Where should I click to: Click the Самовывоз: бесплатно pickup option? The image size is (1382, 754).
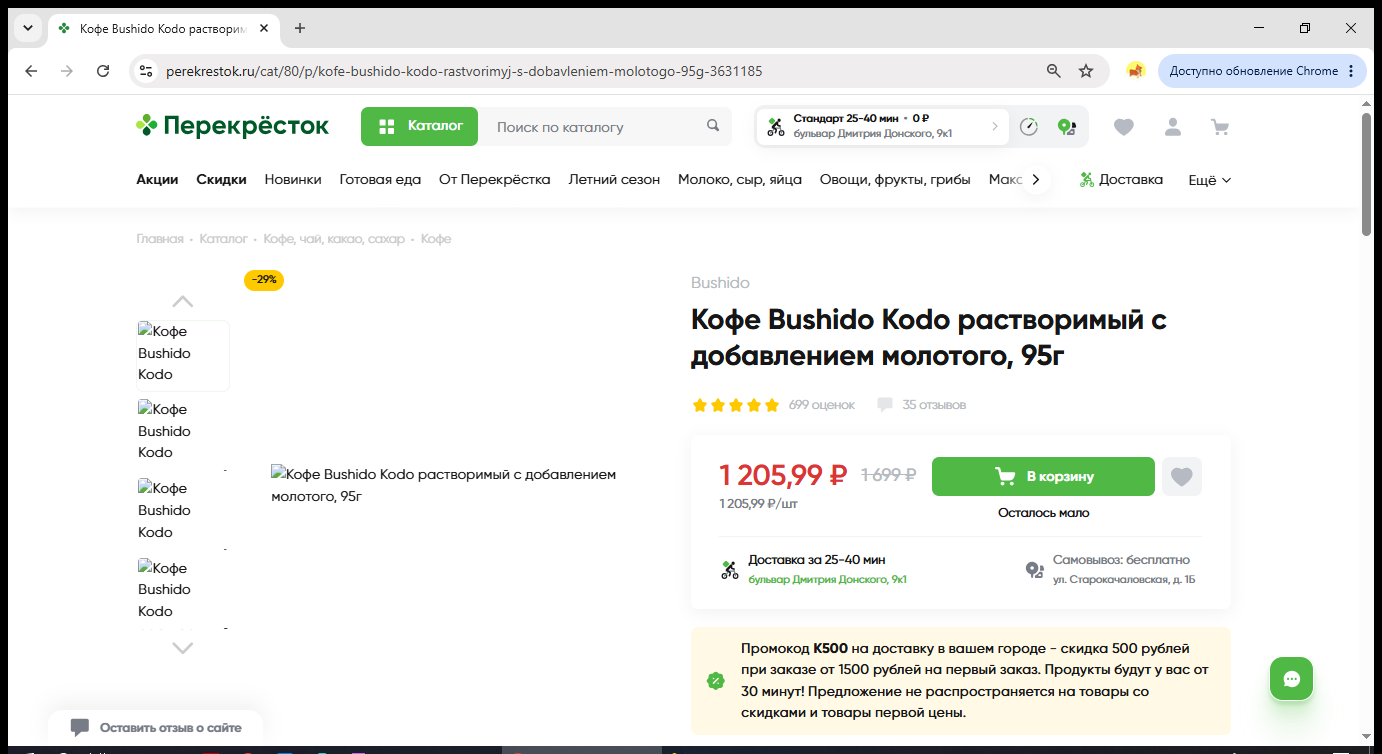click(1121, 560)
